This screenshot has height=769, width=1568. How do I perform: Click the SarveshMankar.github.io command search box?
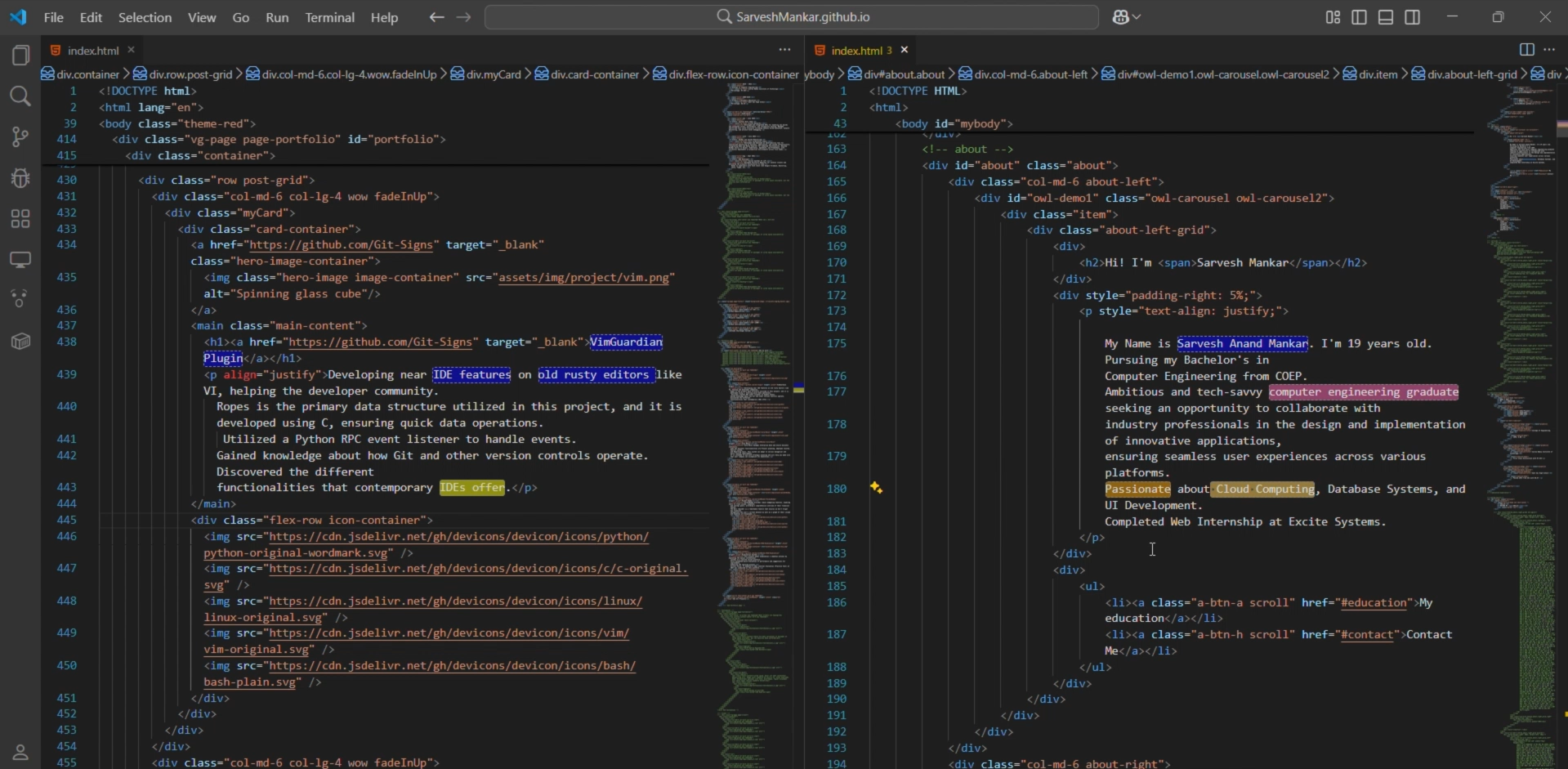791,17
